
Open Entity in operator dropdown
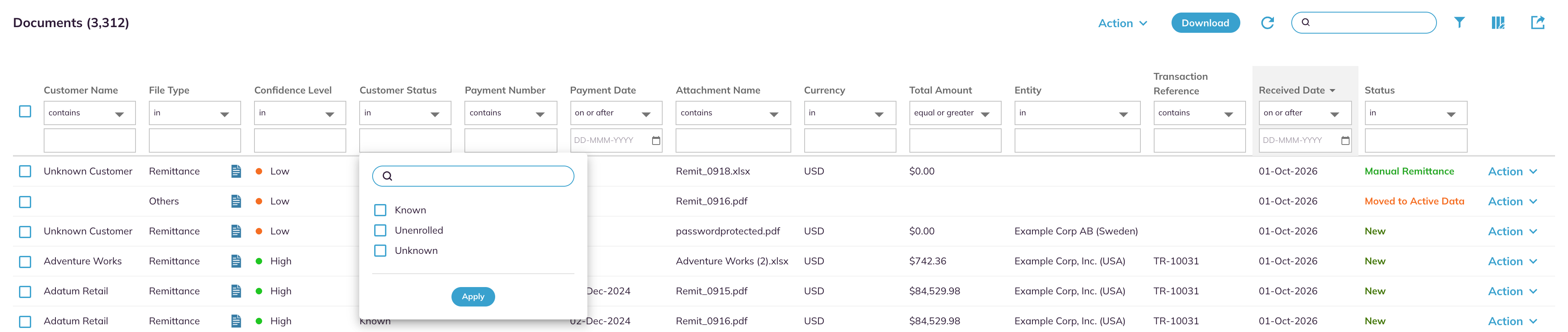[1077, 113]
